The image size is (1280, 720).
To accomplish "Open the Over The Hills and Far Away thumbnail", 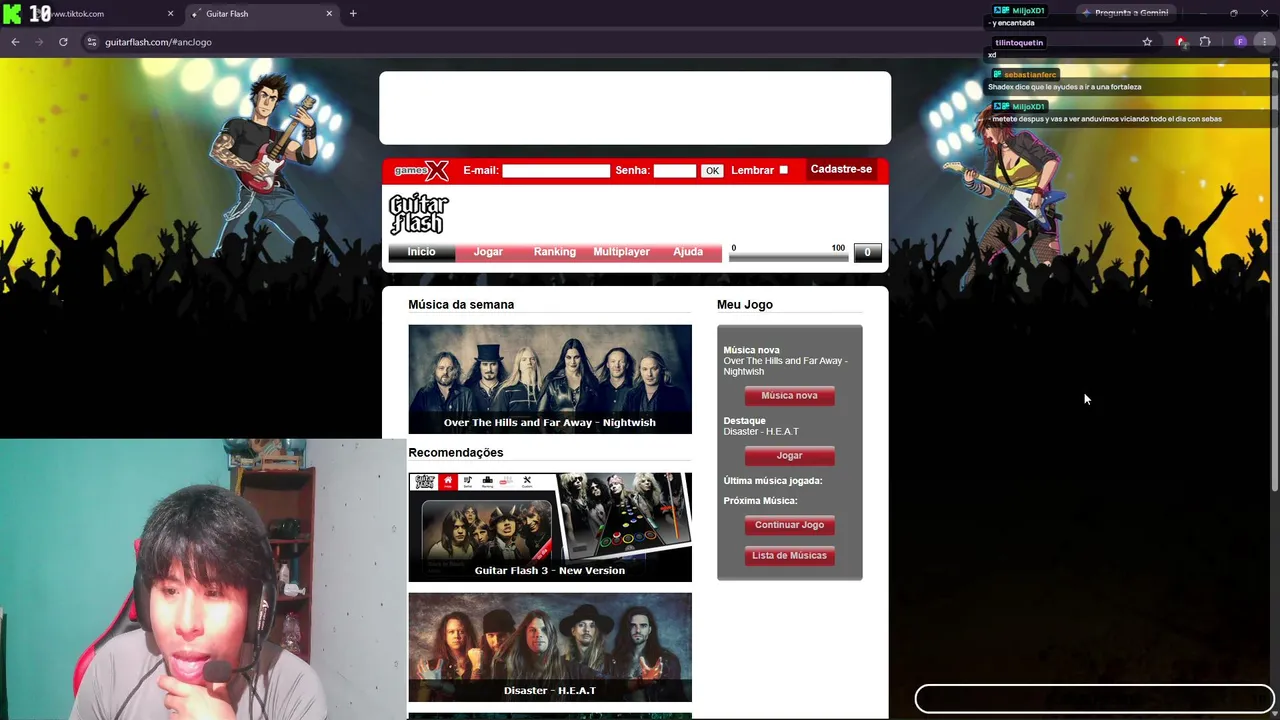I will (x=550, y=379).
